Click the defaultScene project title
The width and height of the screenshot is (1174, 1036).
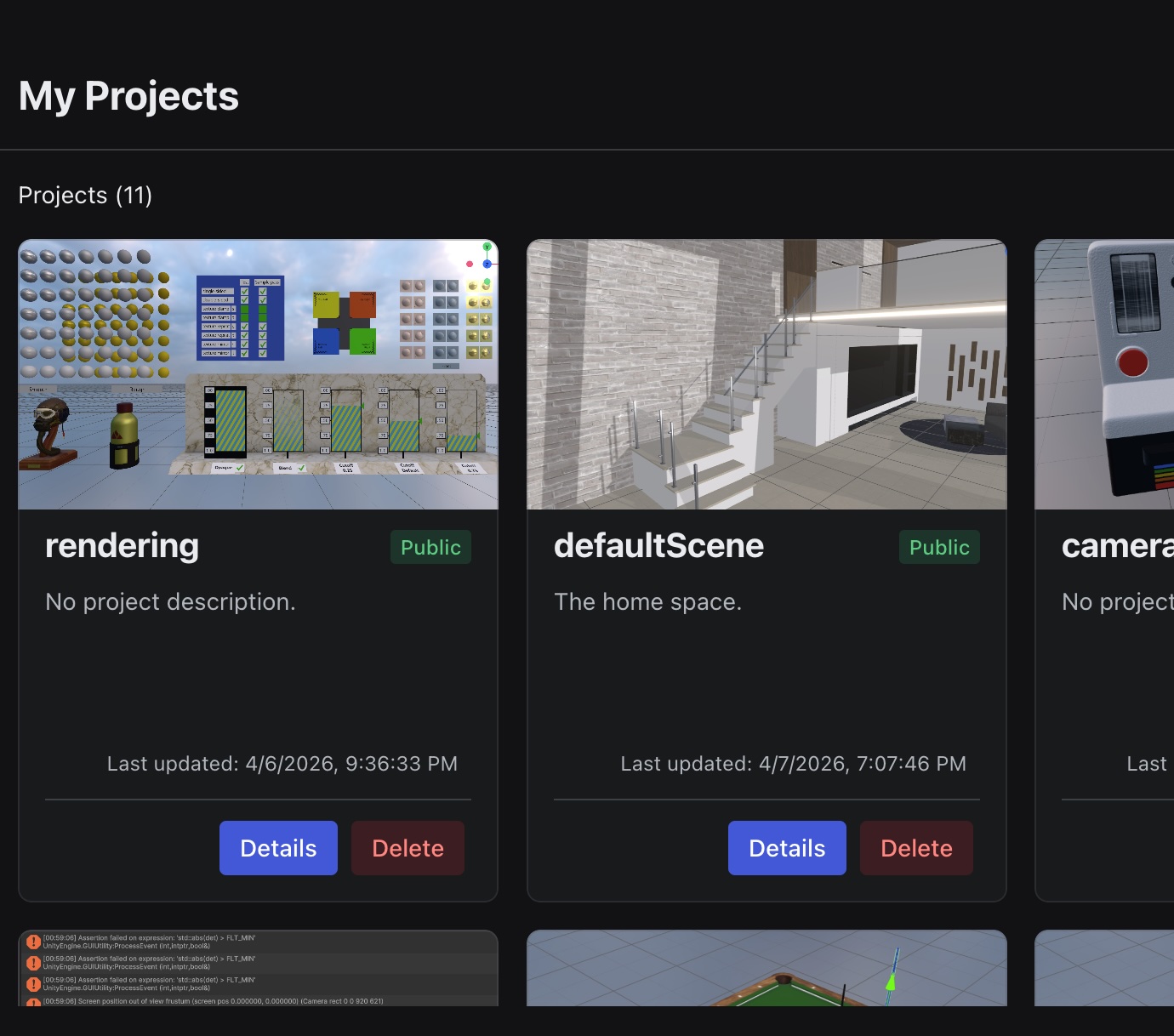(x=658, y=546)
